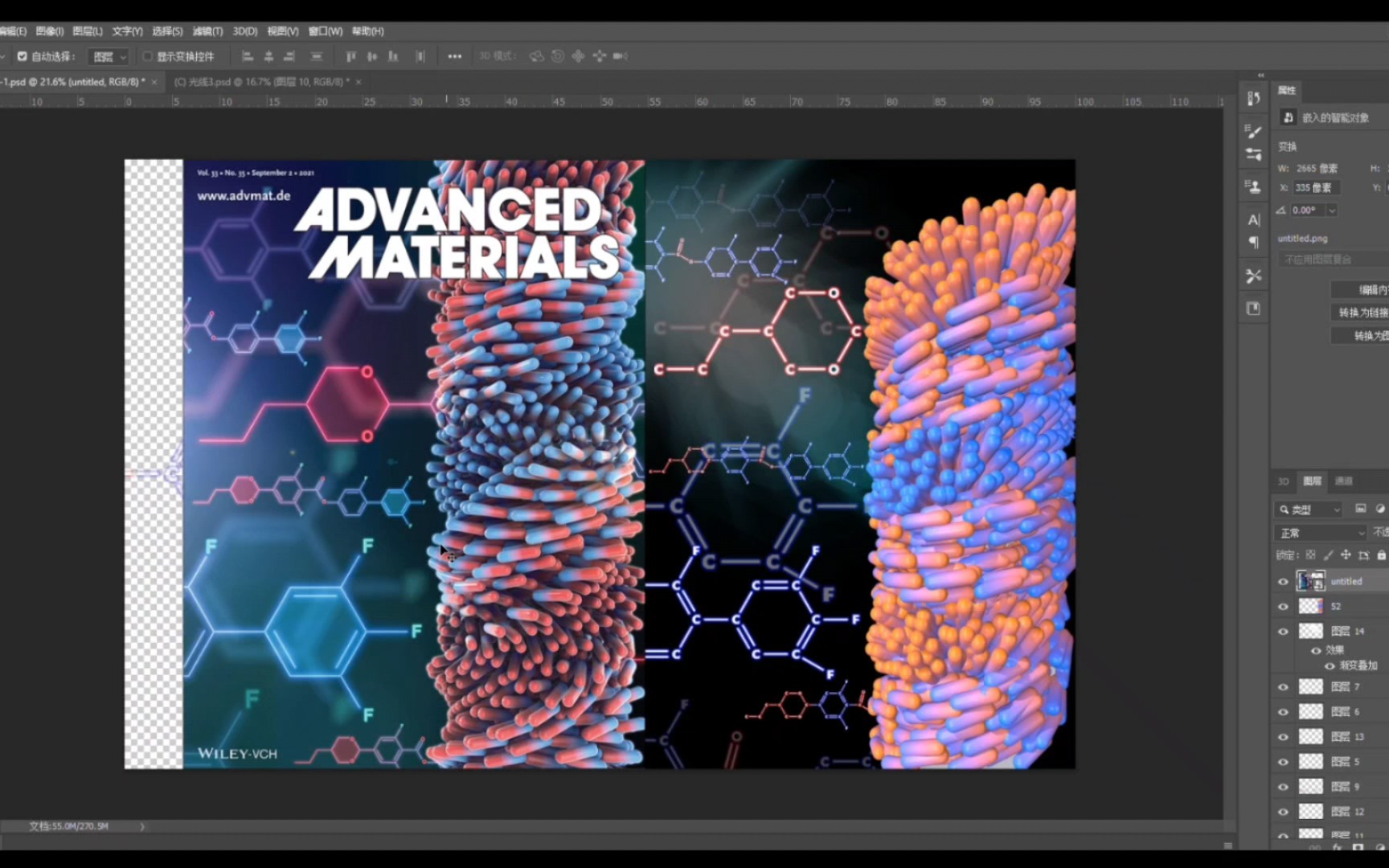Screen dimensions: 1389x868
Task: Open the Libraries panel icon
Action: 1253,309
